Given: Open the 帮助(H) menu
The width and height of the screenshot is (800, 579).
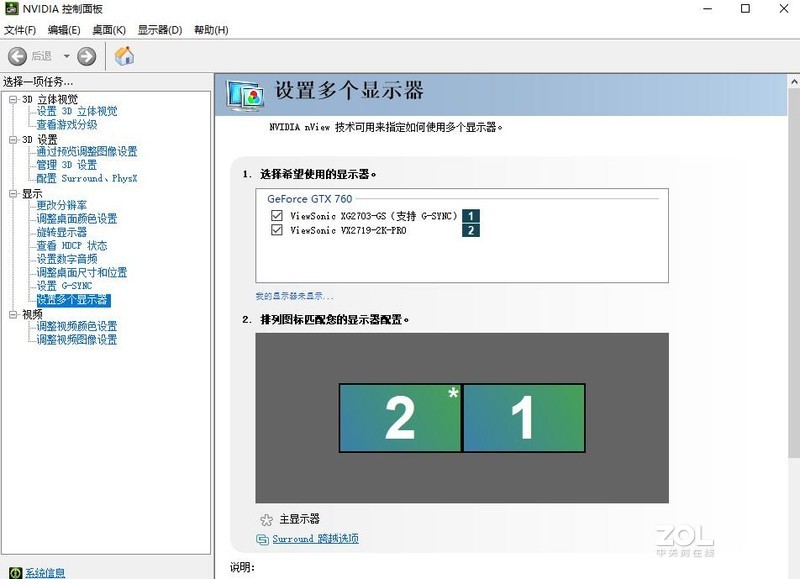Looking at the screenshot, I should tap(211, 30).
